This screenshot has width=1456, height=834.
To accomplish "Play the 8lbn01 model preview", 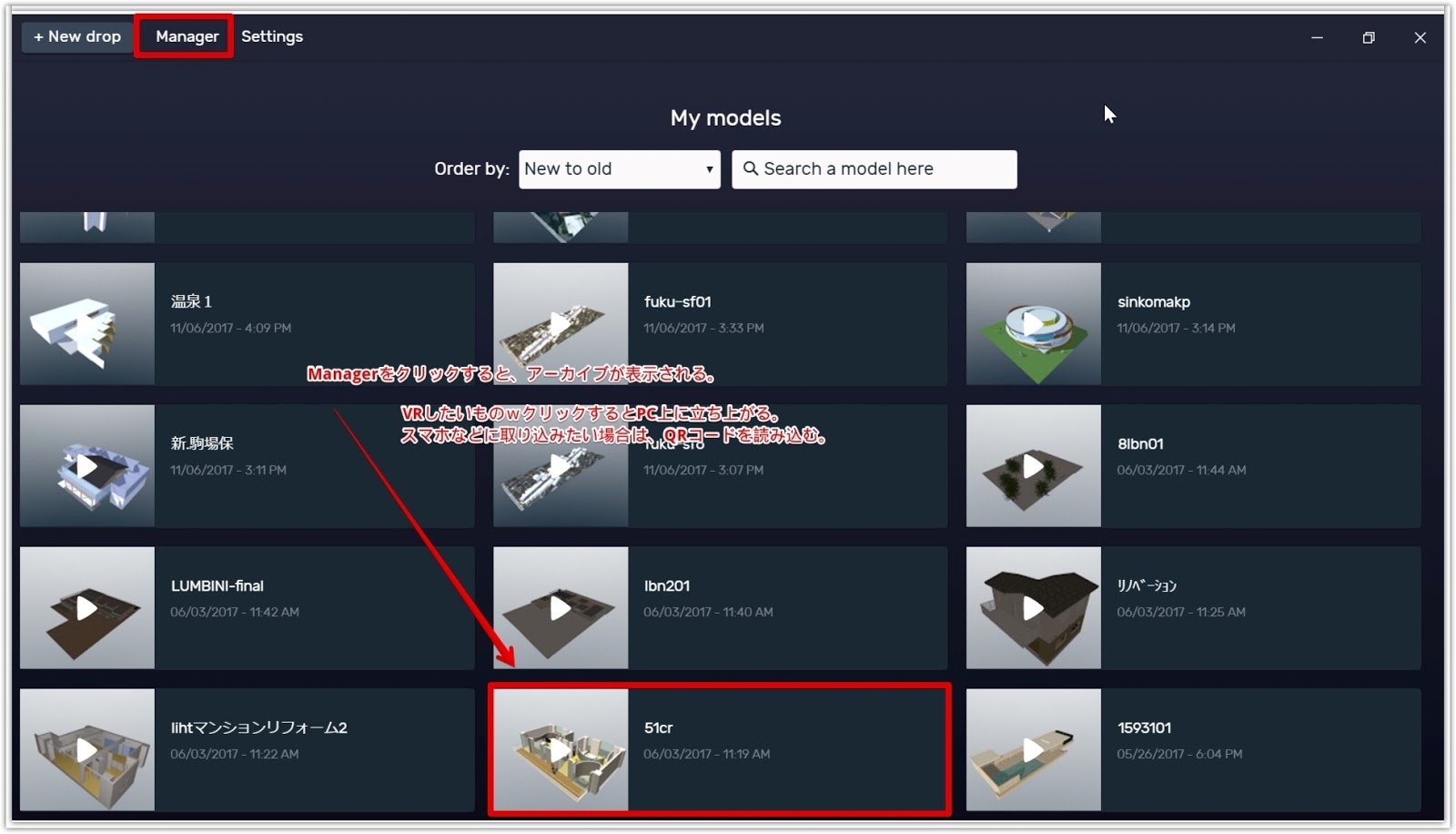I will (1033, 466).
